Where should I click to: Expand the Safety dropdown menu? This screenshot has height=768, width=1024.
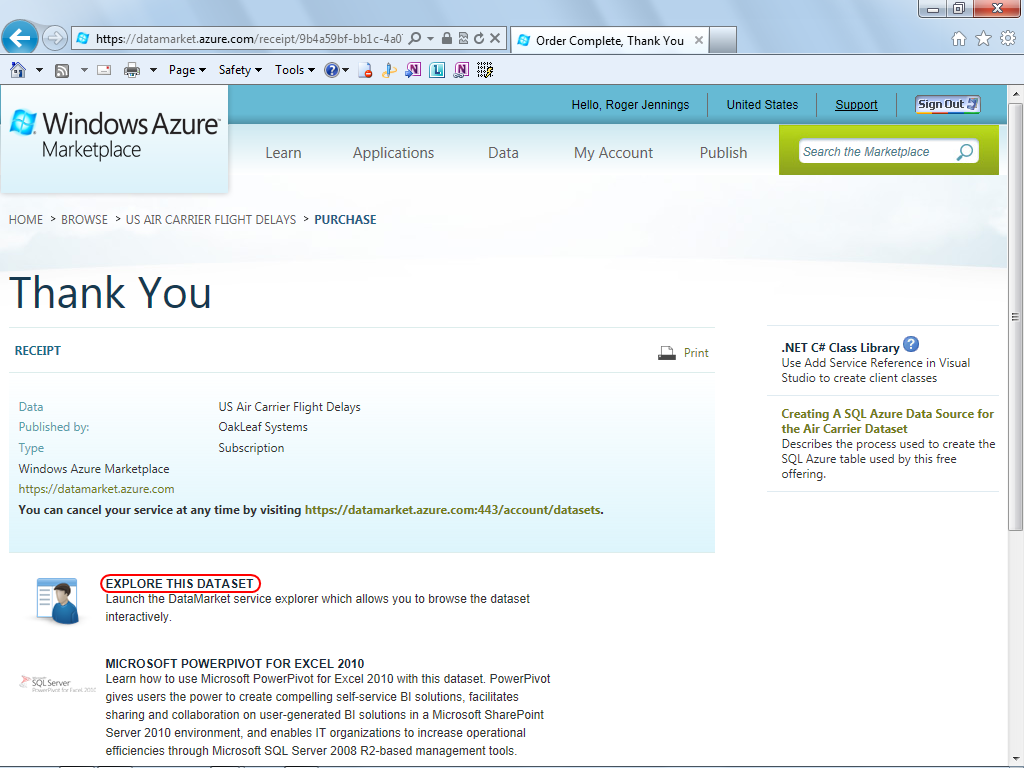tap(240, 70)
